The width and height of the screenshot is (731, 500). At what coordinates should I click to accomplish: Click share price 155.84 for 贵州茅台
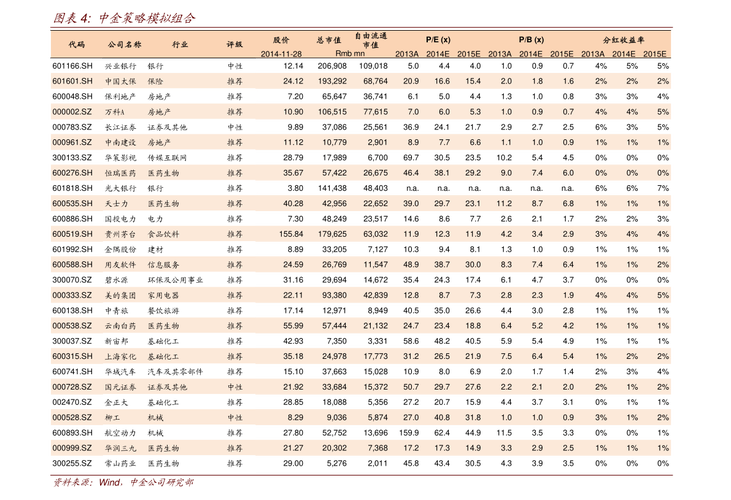pos(291,234)
